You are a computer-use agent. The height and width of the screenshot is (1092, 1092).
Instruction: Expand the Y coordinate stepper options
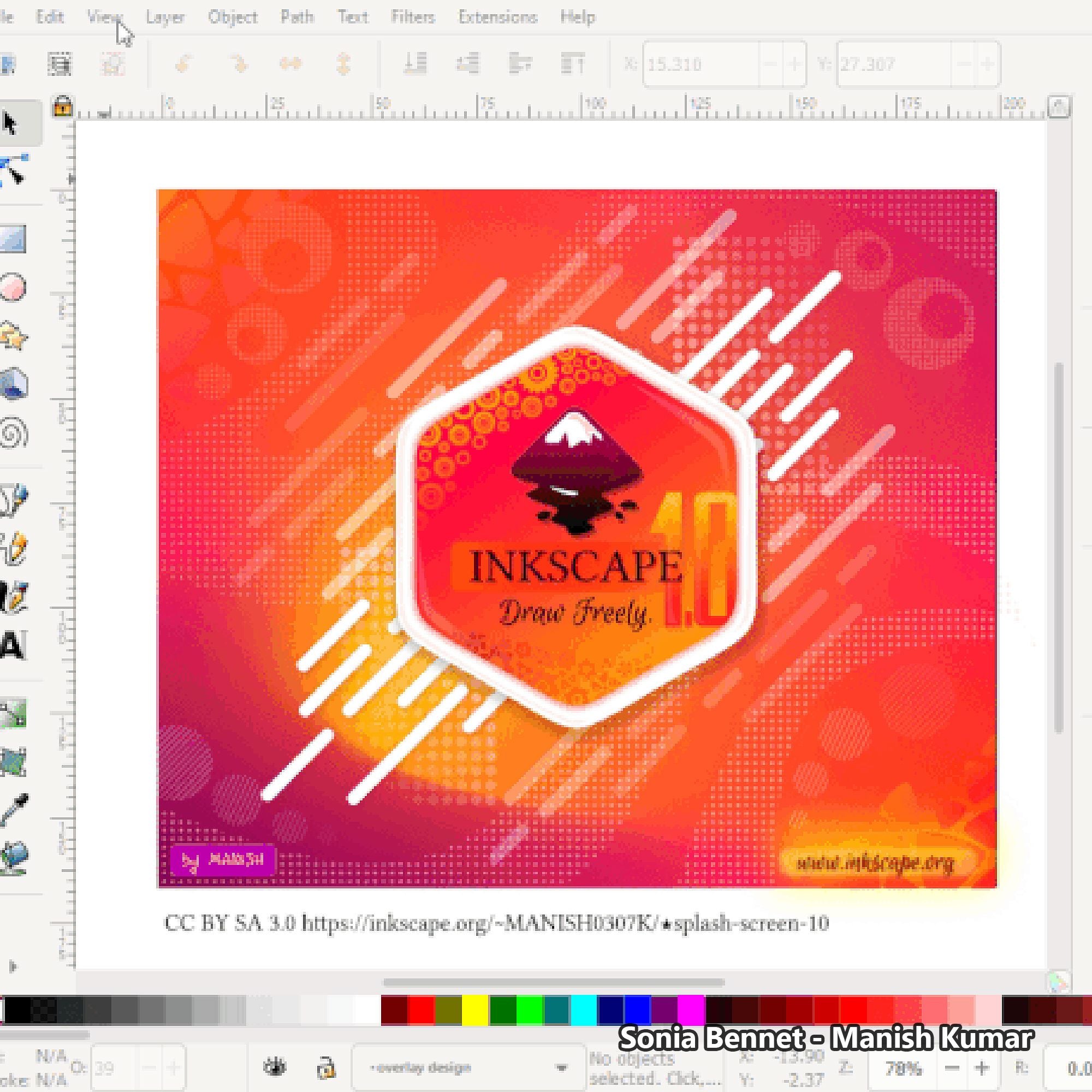click(989, 64)
